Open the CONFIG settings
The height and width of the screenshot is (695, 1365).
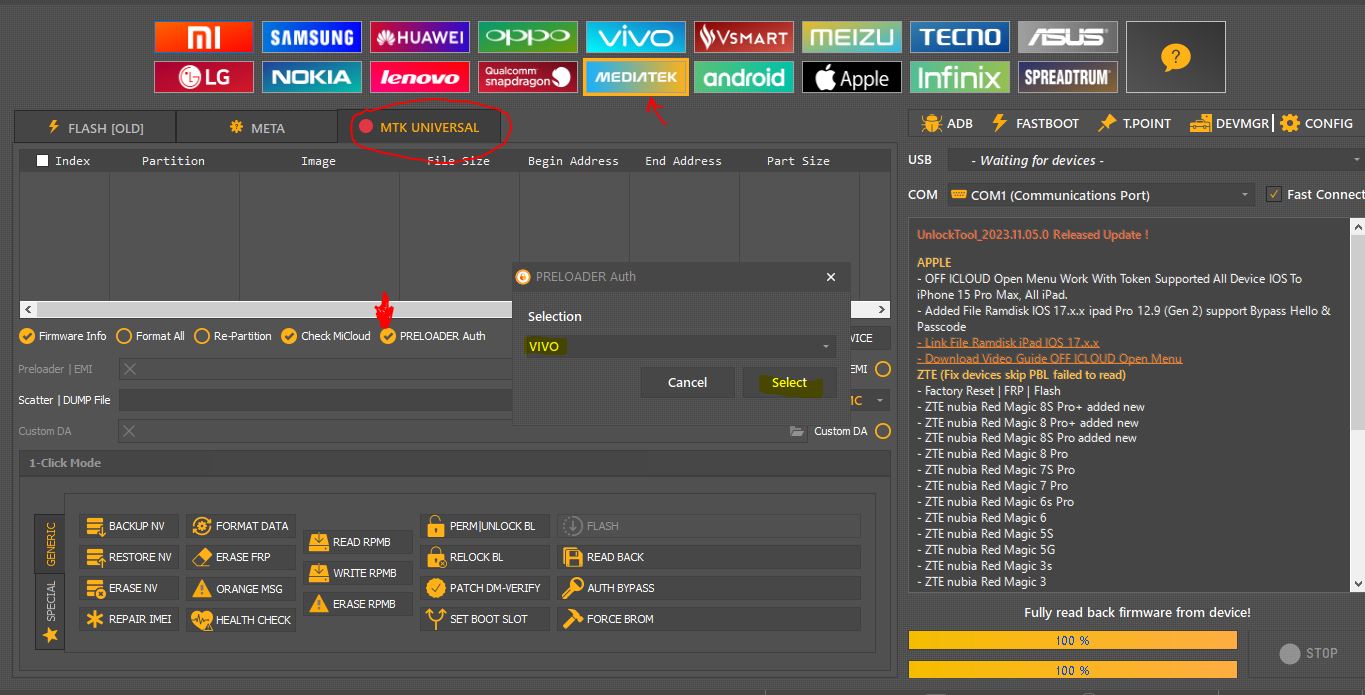(1316, 123)
